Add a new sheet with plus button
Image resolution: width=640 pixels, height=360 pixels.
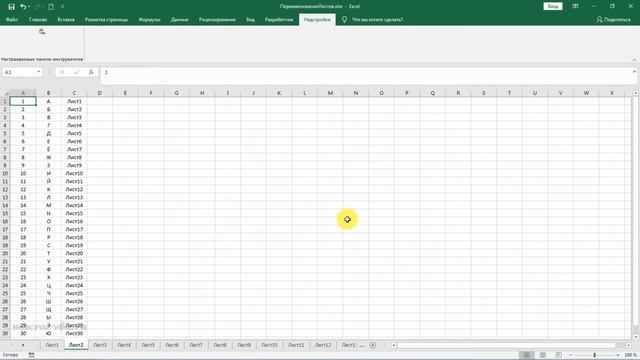[372, 345]
